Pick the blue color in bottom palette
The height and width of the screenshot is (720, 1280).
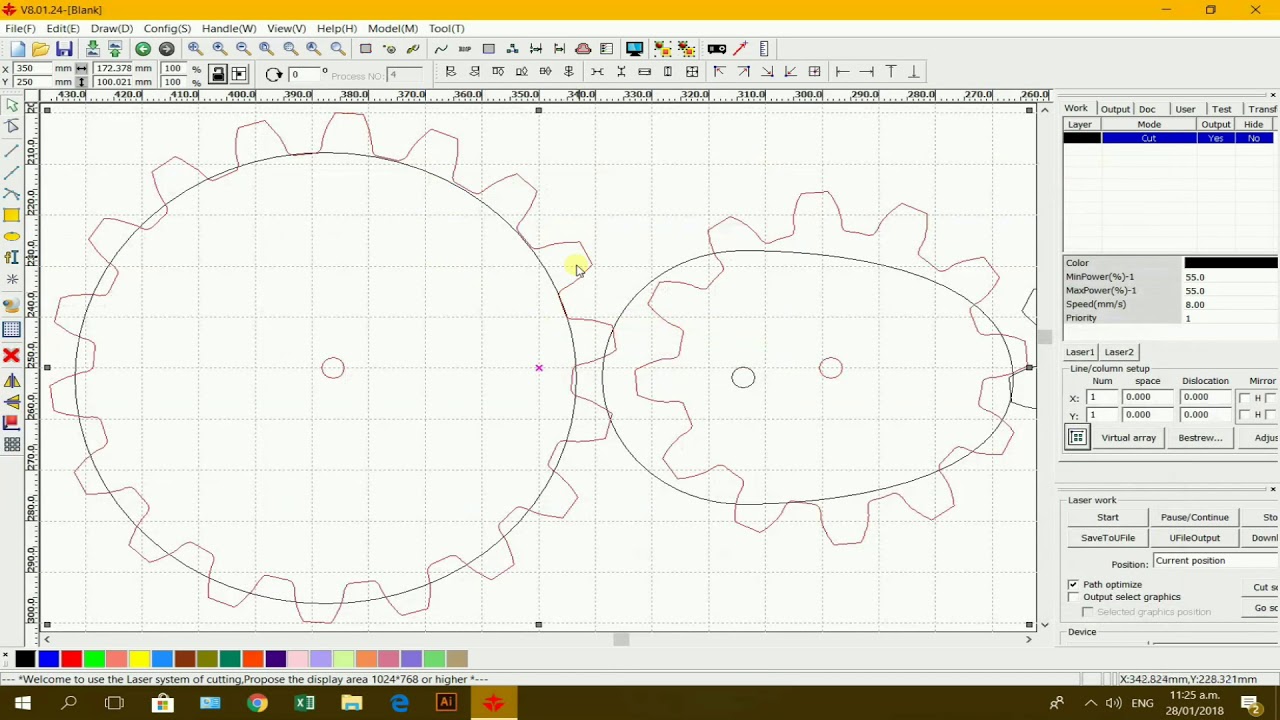(x=48, y=658)
